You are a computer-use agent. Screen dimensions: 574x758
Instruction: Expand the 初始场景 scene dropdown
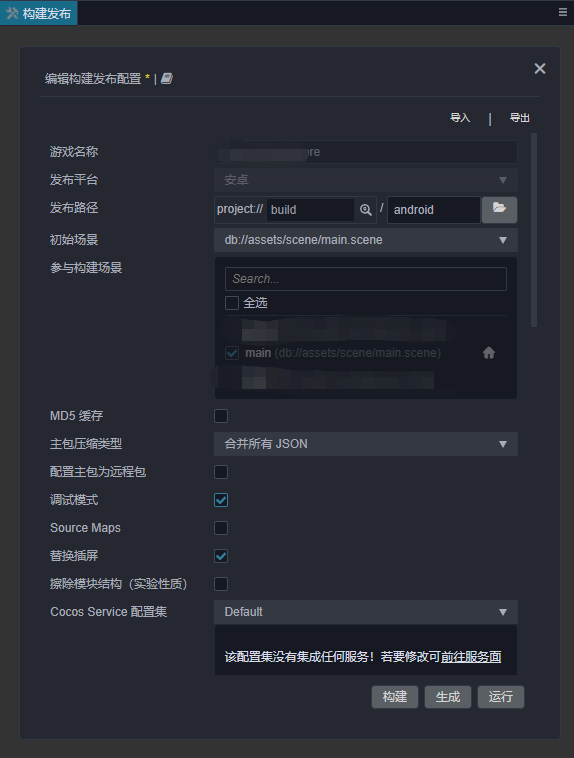[x=366, y=240]
